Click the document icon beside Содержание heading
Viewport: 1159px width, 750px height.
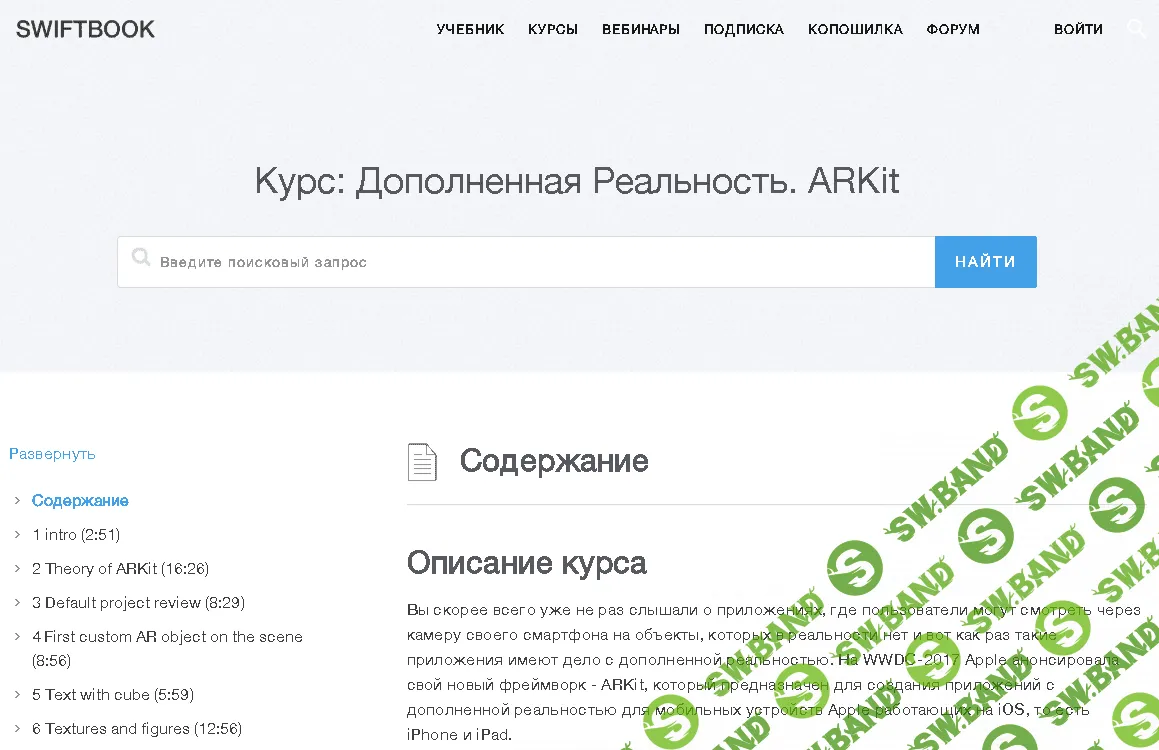pos(422,461)
